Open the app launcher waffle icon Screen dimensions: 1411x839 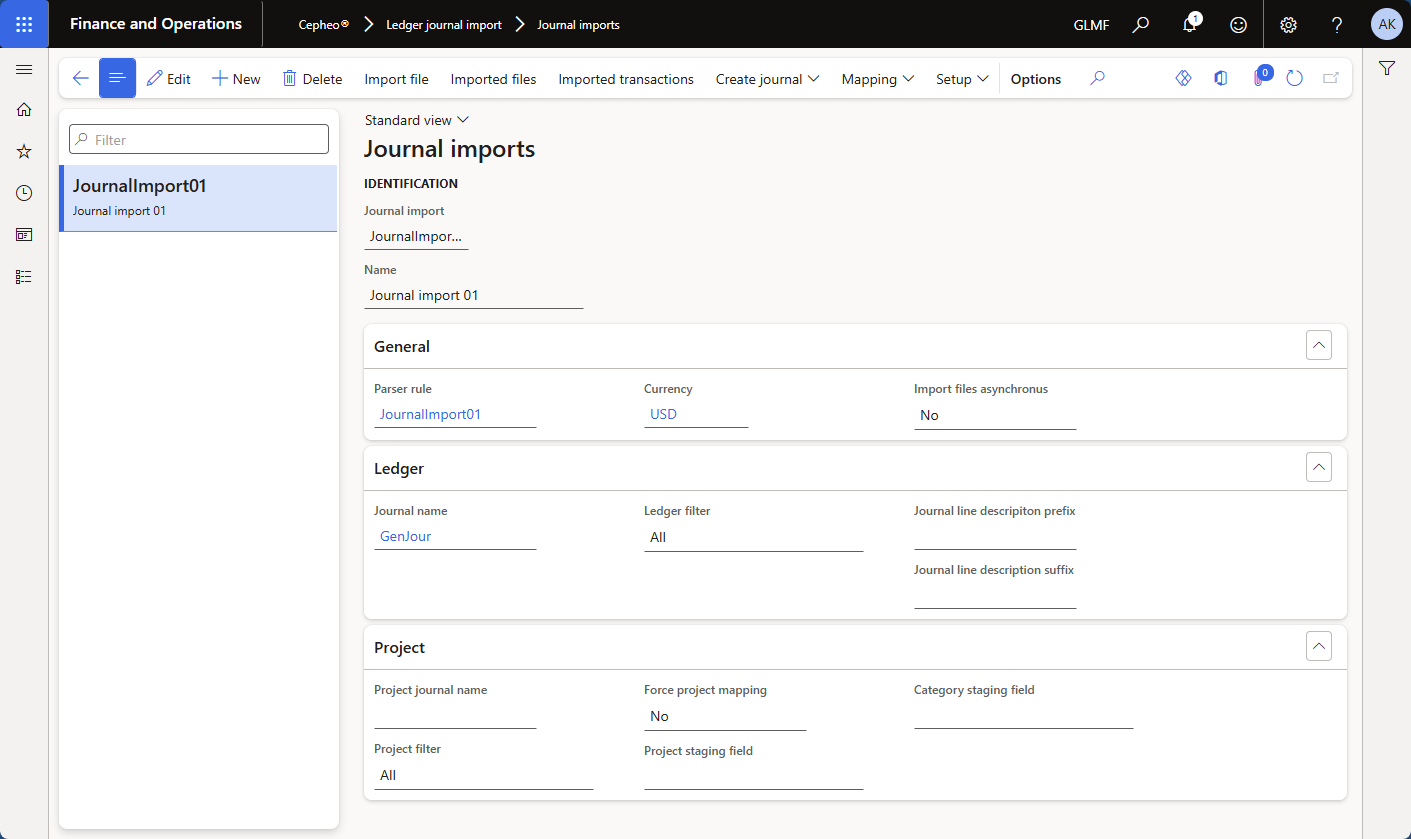pyautogui.click(x=24, y=24)
